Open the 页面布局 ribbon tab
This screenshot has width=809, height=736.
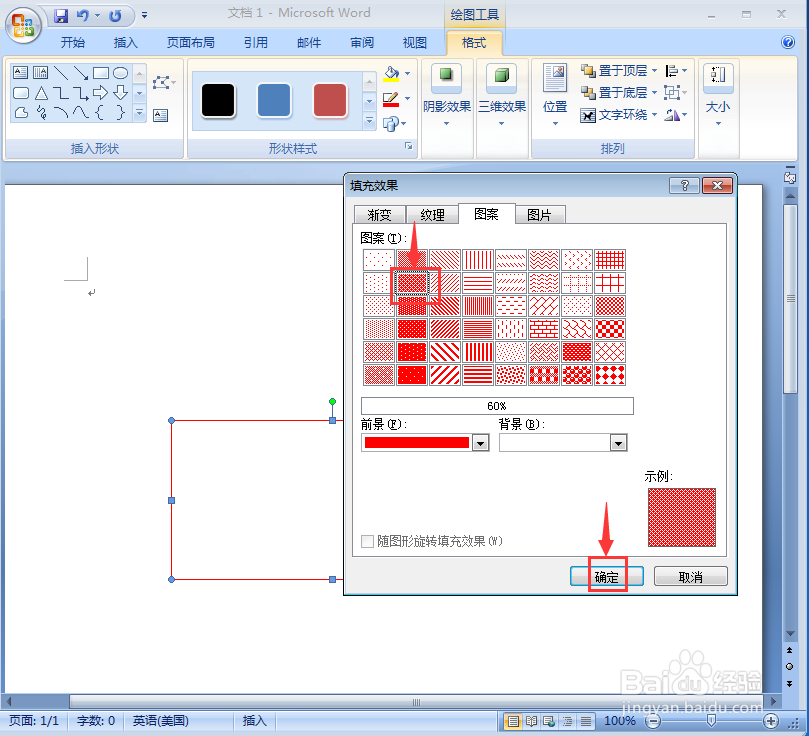[x=190, y=42]
